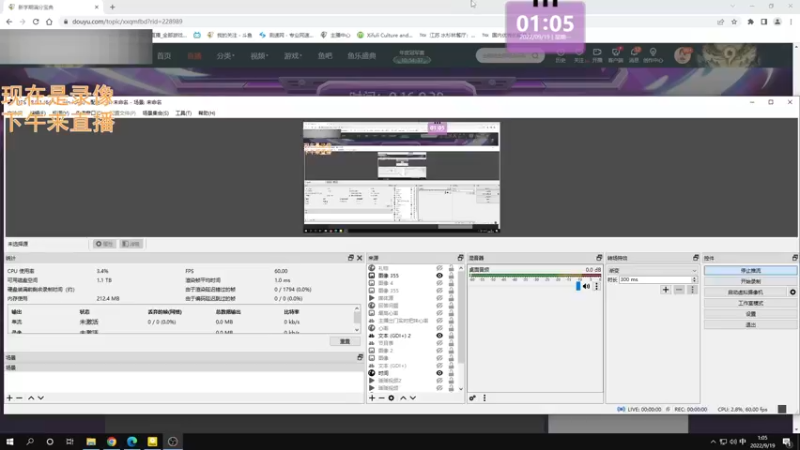800x450 pixels.
Task: Move selected source up in Sources toolbar
Action: (x=403, y=398)
